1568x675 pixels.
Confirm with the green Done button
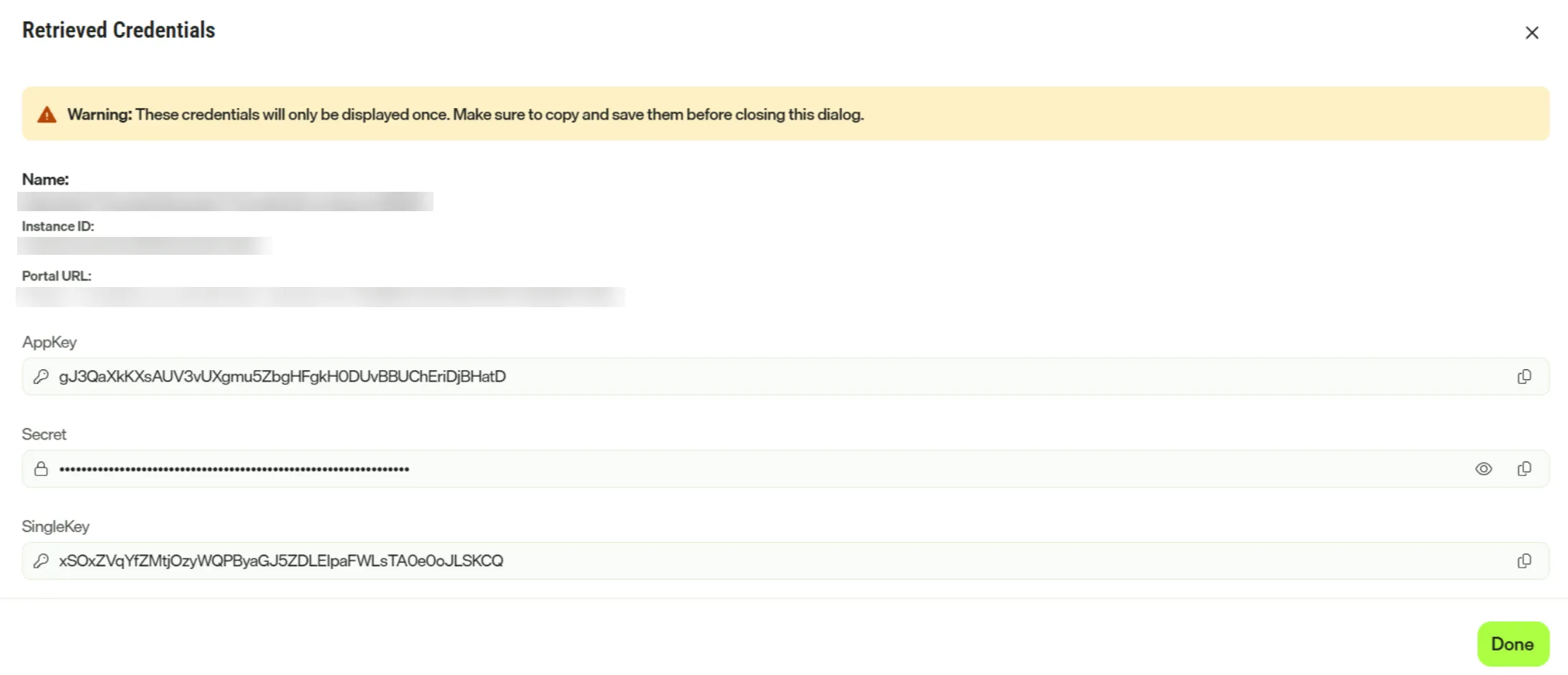tap(1513, 644)
